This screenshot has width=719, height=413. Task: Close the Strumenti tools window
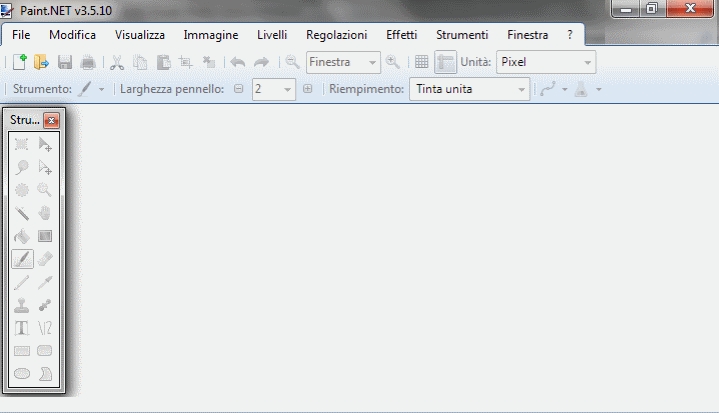(51, 121)
